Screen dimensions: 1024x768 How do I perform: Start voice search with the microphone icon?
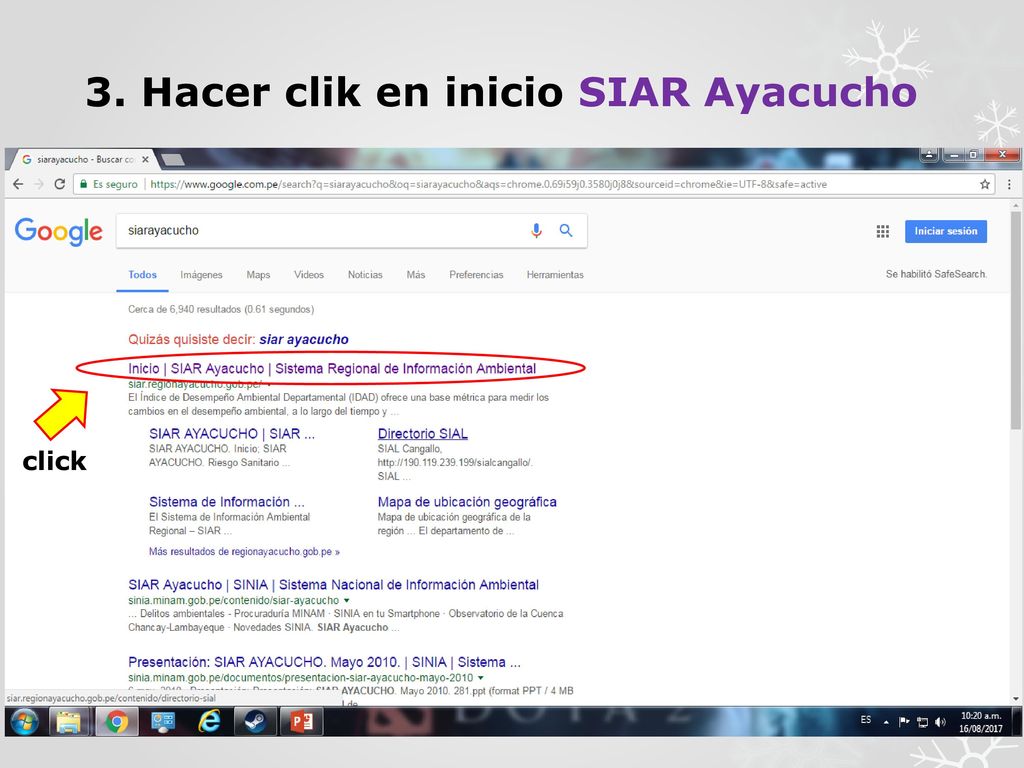coord(536,231)
